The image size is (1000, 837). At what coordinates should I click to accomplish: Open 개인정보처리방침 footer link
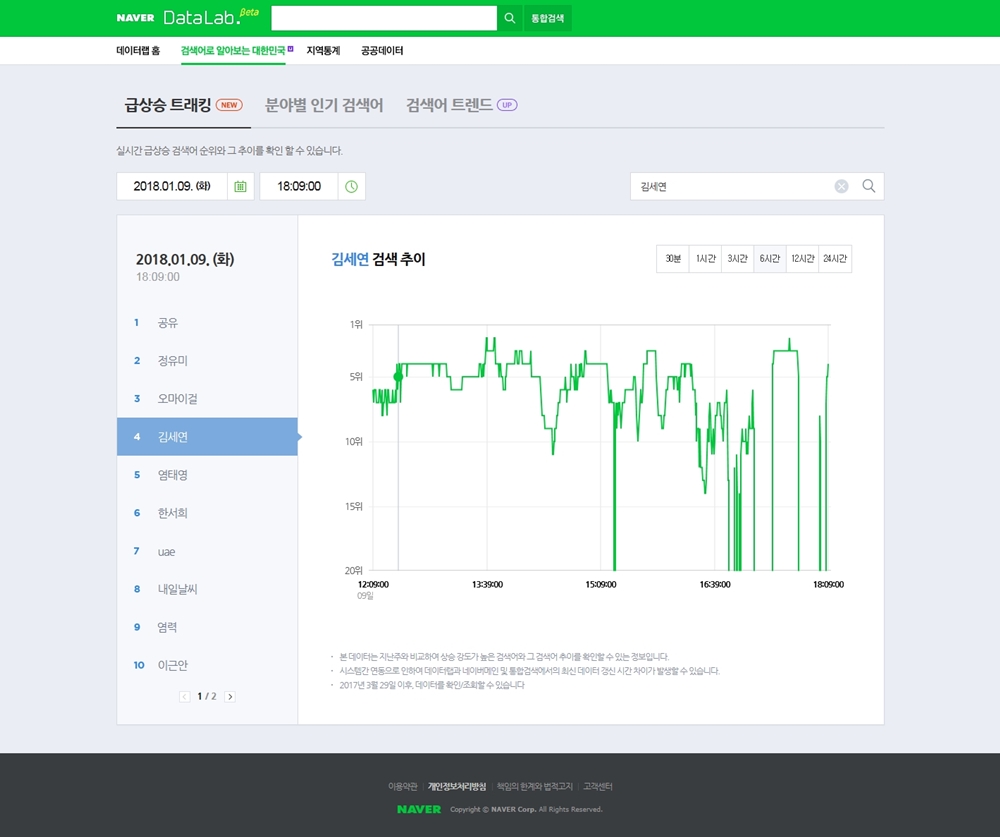coord(457,787)
